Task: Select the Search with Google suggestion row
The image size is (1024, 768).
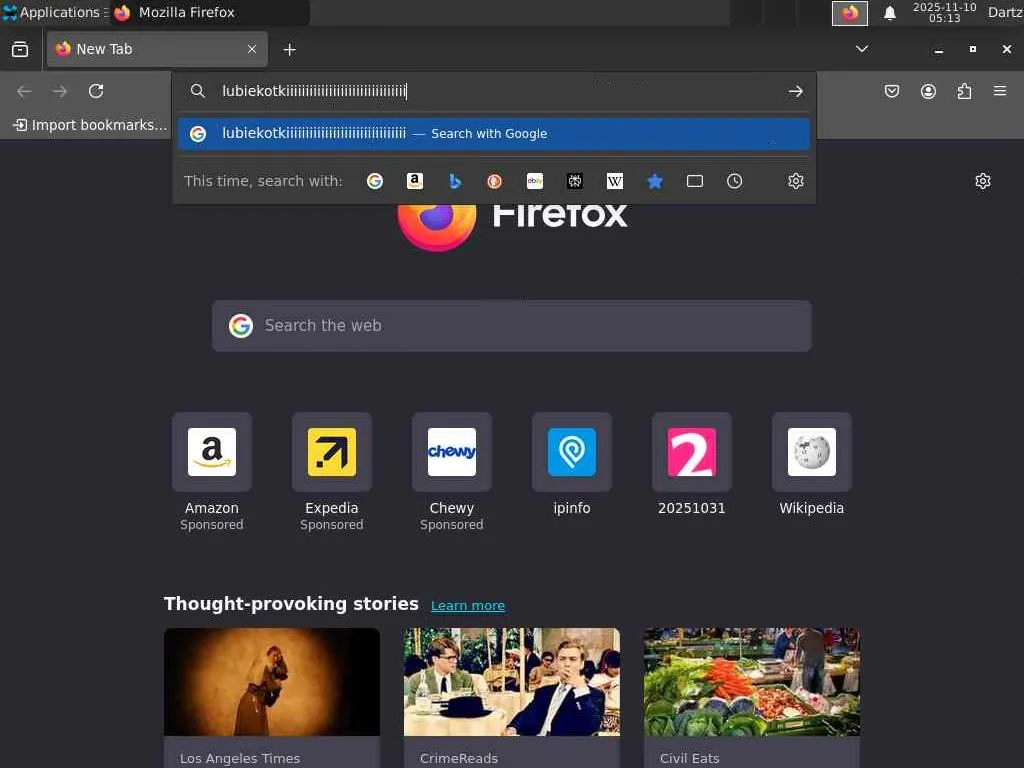Action: tap(494, 134)
